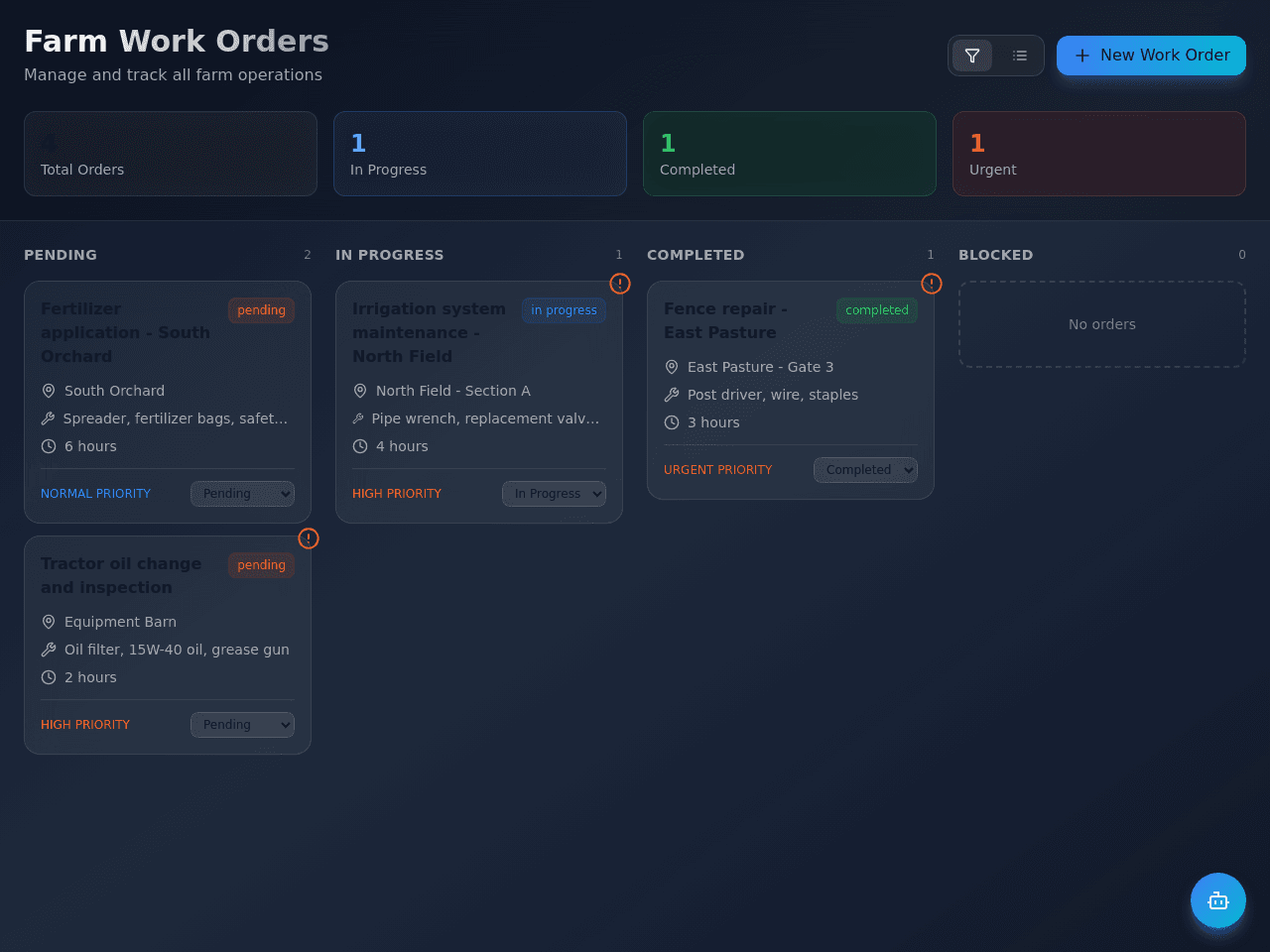Click South Orchard location text
Screen dimensions: 1270x952
(x=114, y=391)
